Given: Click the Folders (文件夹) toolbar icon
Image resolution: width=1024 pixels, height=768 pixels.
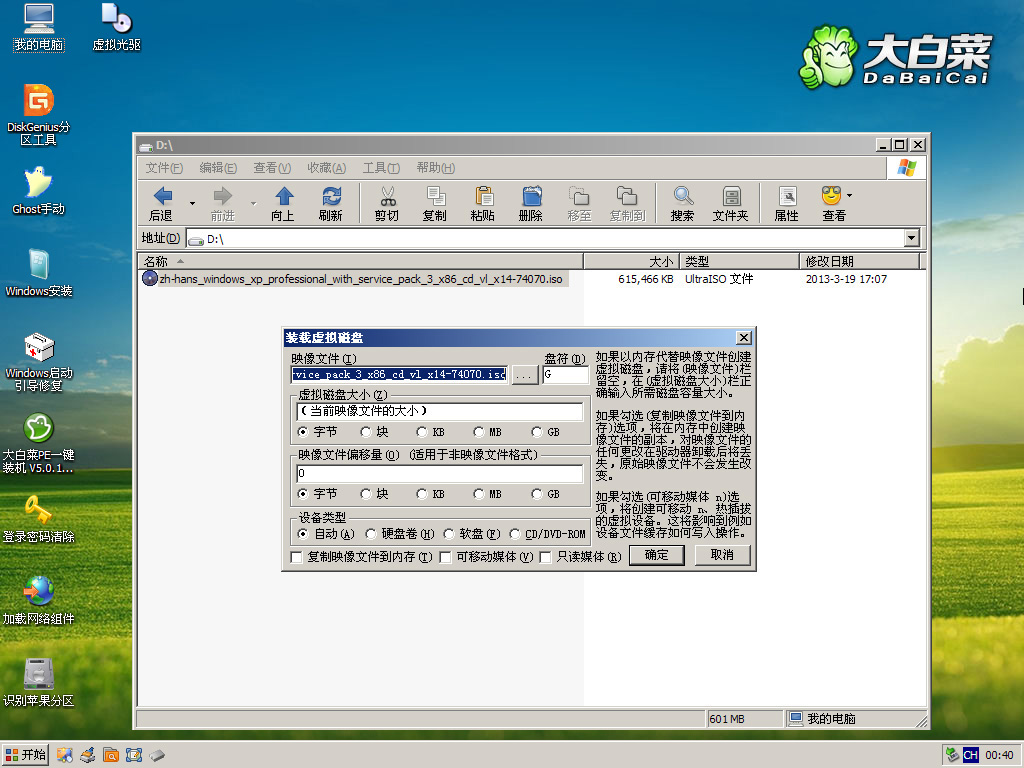Looking at the screenshot, I should 731,203.
